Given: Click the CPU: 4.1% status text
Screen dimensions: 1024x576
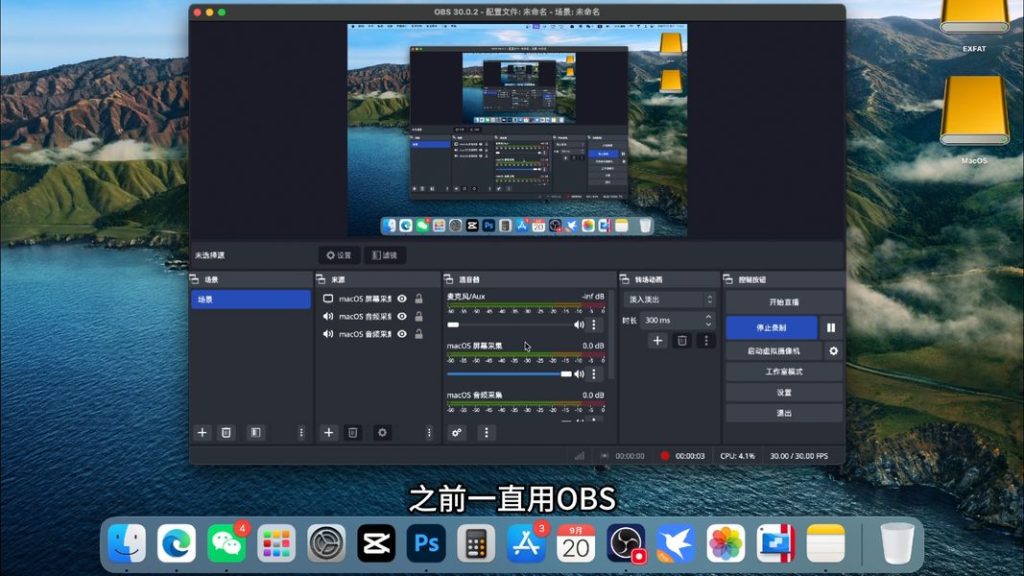Looking at the screenshot, I should click(x=737, y=456).
